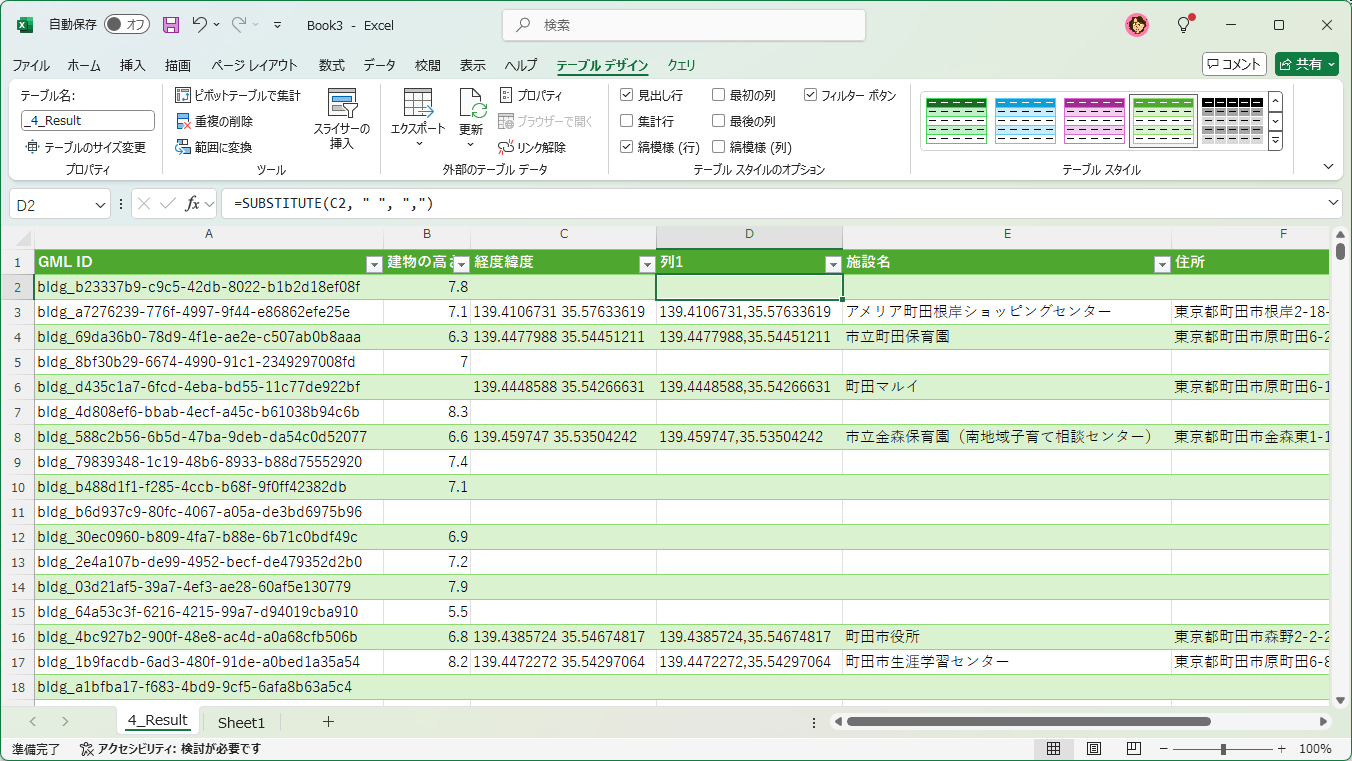This screenshot has width=1352, height=761.
Task: Zoom out with minus button
Action: pos(1165,748)
